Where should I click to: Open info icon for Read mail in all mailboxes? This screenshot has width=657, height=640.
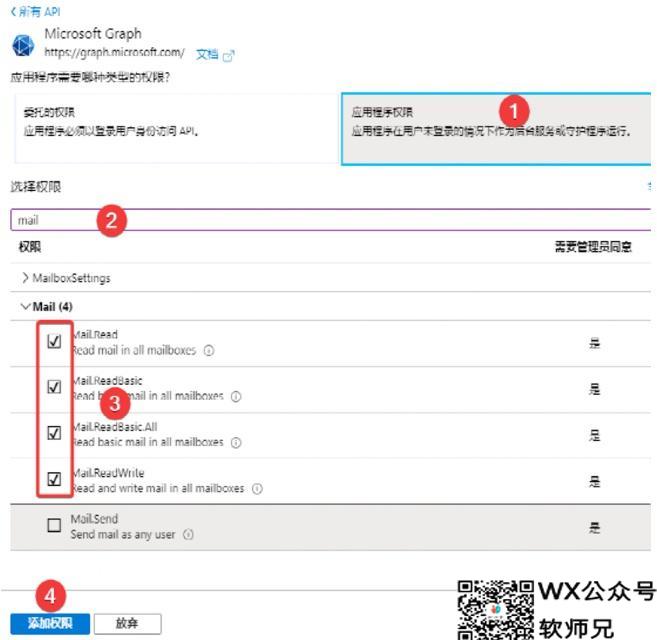click(x=209, y=350)
